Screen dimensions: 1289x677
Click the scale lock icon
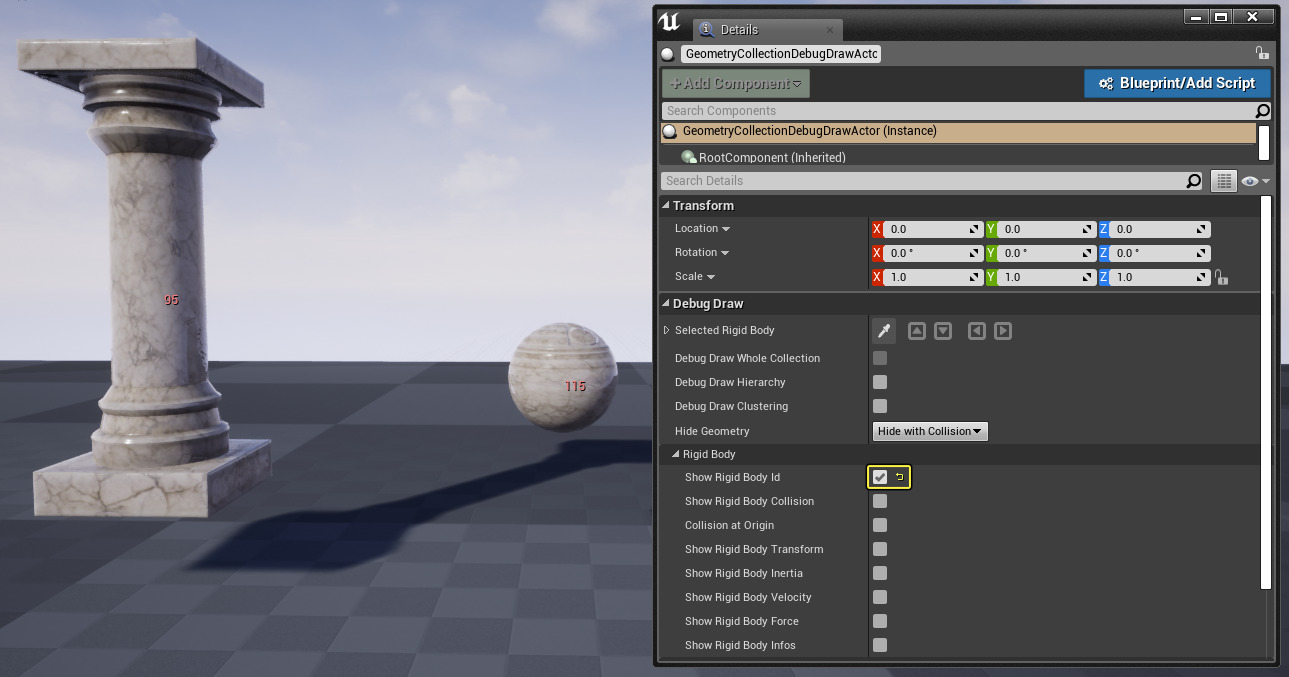(x=1222, y=277)
